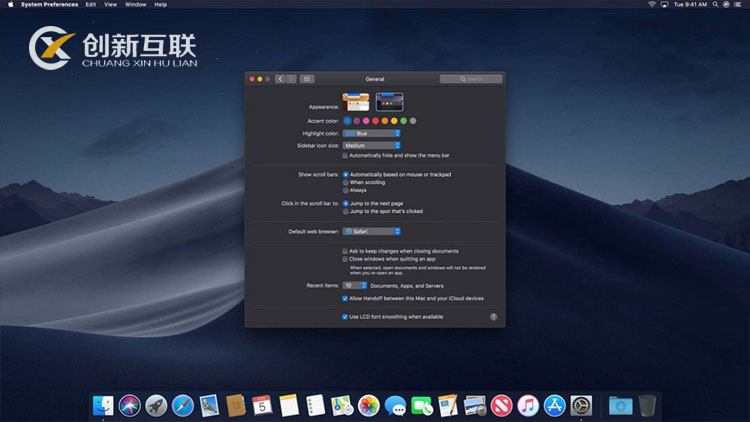
Task: Click the help question mark button
Action: [x=493, y=317]
